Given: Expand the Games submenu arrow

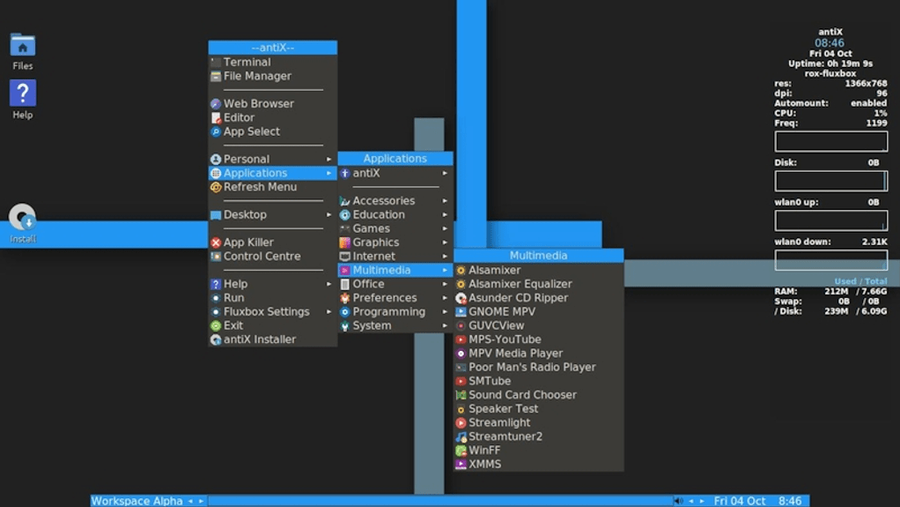Looking at the screenshot, I should point(445,229).
